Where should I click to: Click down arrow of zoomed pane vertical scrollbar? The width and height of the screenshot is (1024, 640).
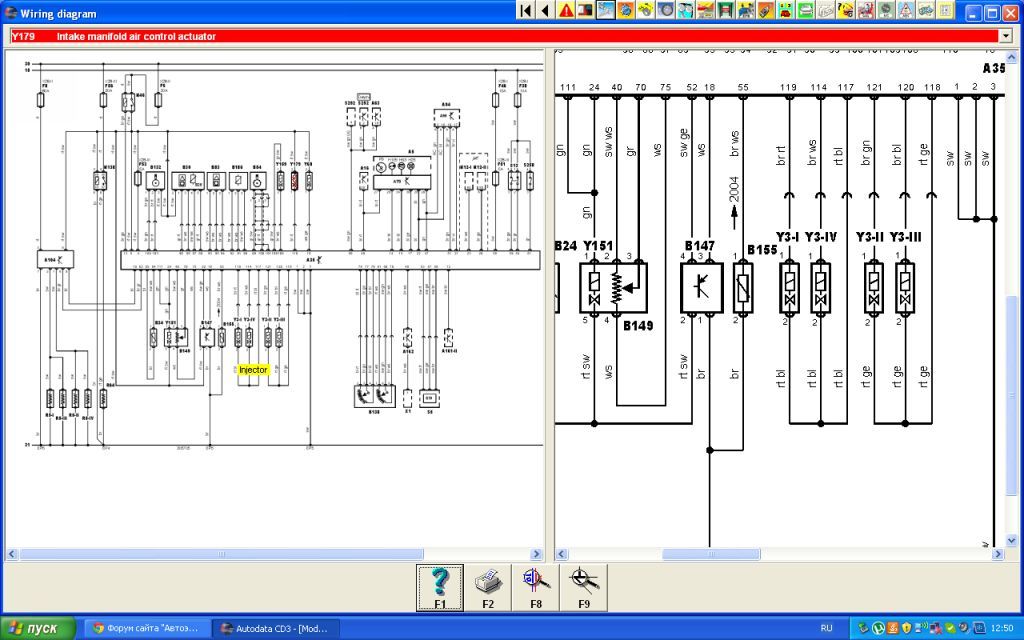[1012, 541]
